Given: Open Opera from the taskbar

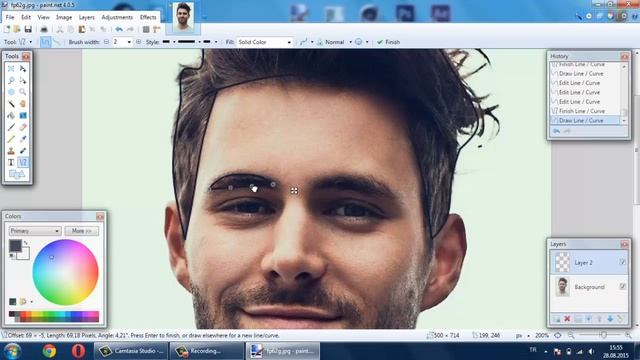Looking at the screenshot, I should [78, 351].
